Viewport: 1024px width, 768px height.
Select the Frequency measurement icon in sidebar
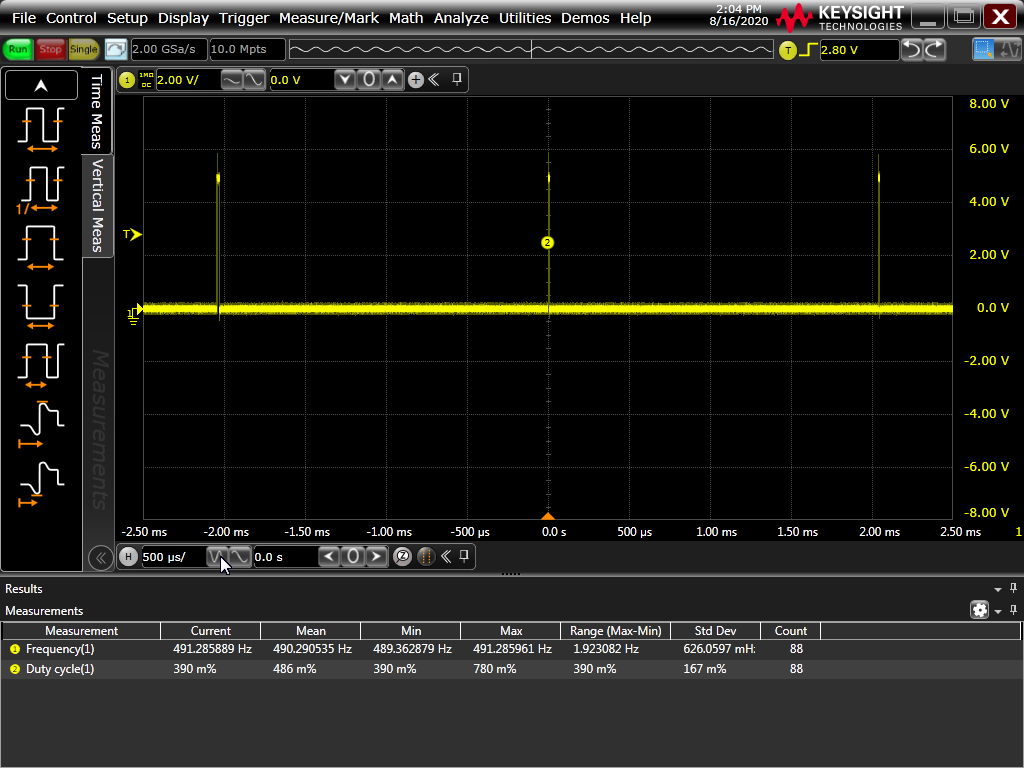40,186
